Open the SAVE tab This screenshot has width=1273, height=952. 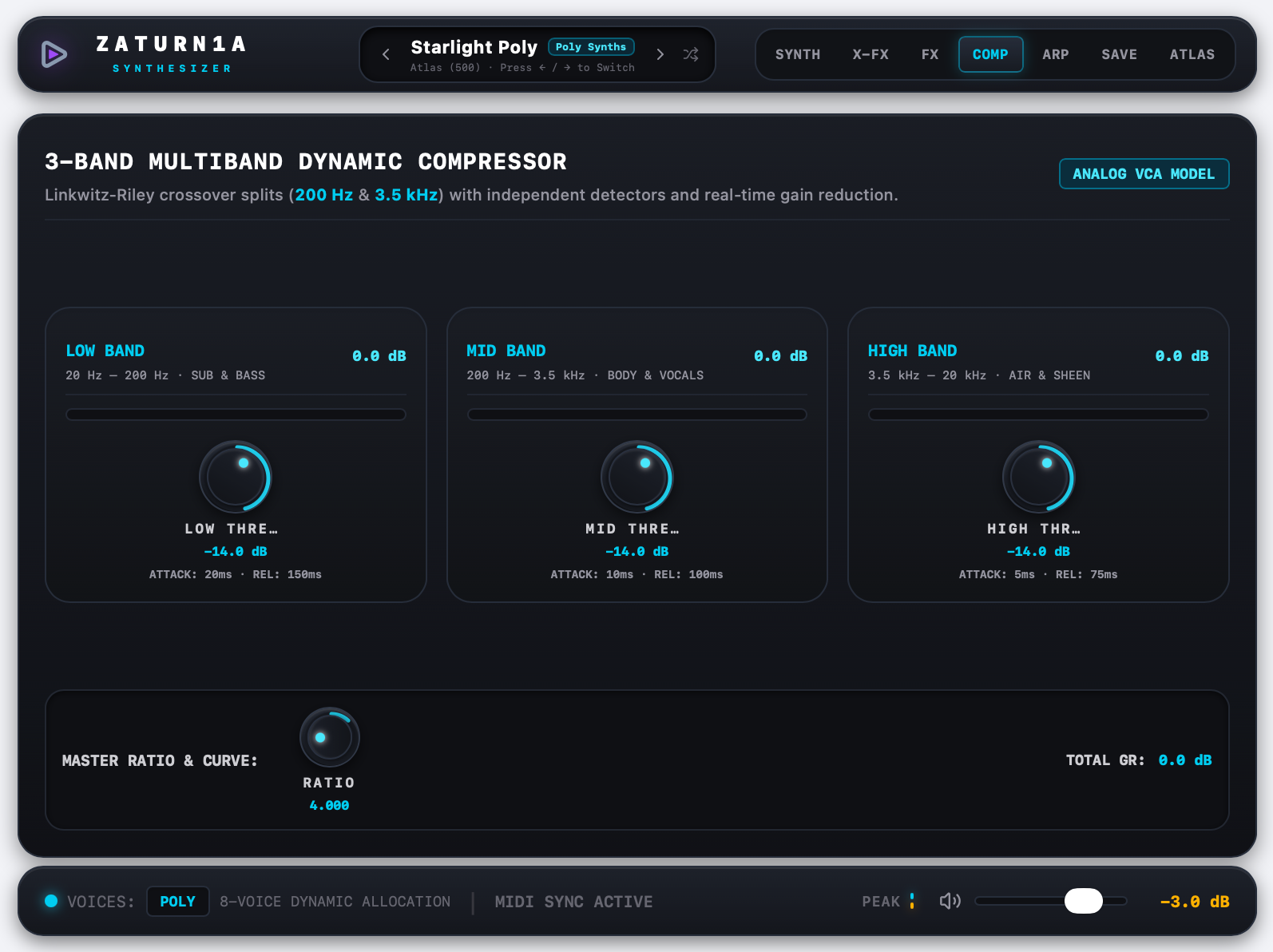pyautogui.click(x=1120, y=54)
